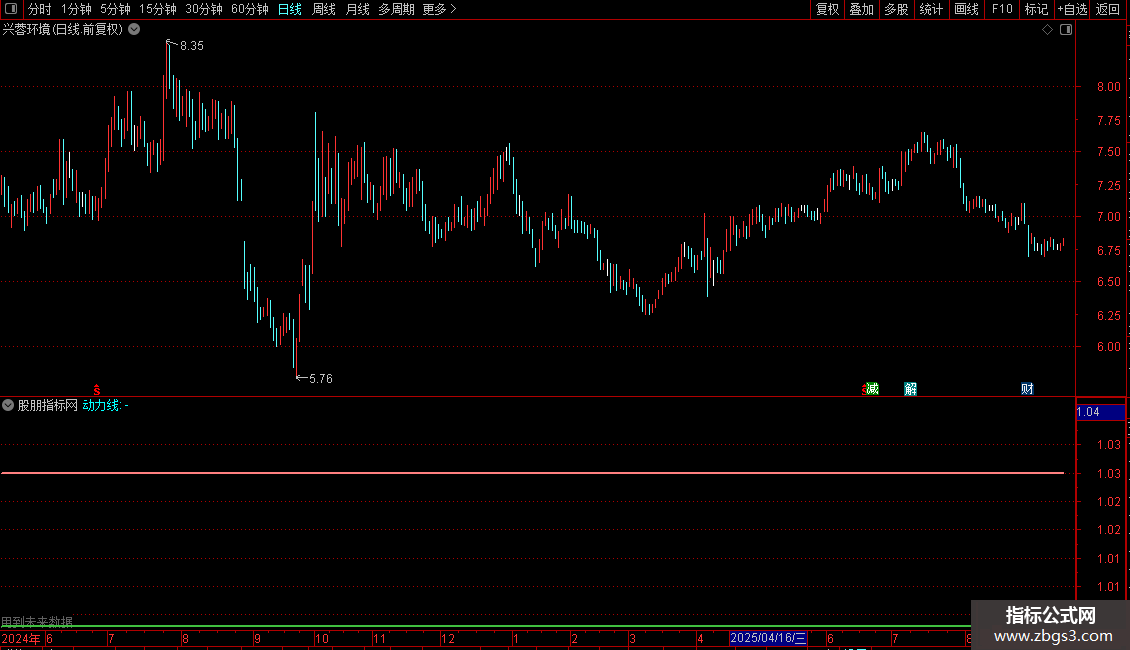
Task: Click the 2025/04/16/三 date label
Action: (768, 638)
